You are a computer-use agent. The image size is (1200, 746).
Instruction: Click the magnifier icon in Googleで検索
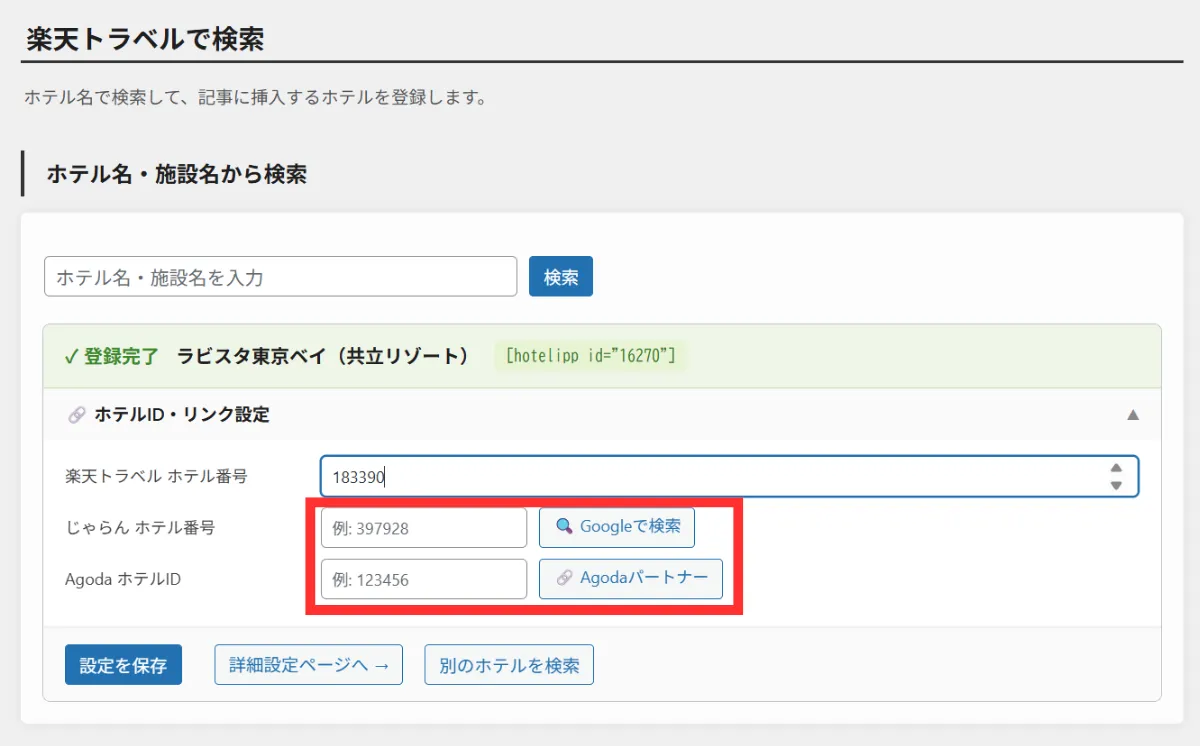click(564, 527)
